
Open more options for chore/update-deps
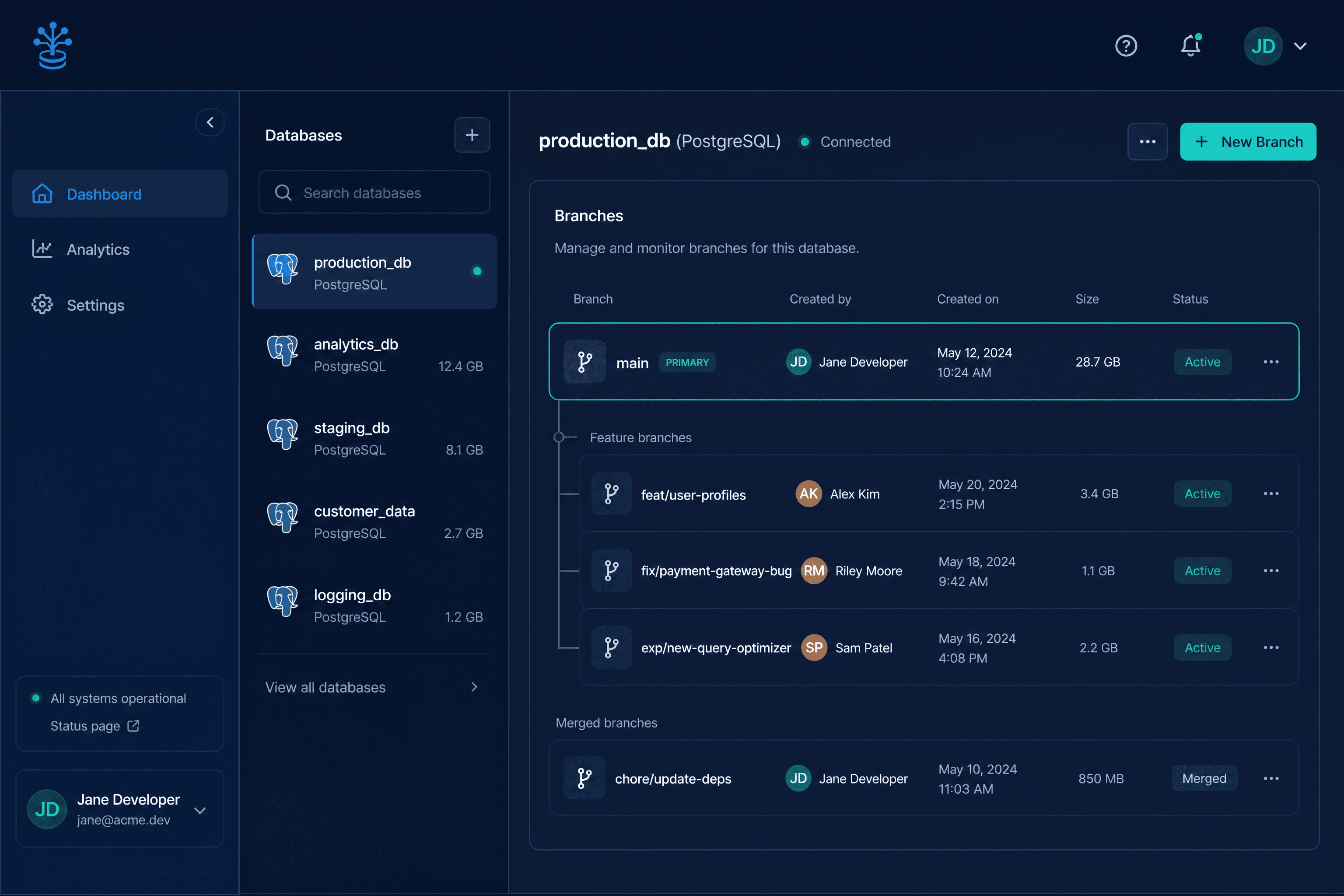click(1271, 778)
